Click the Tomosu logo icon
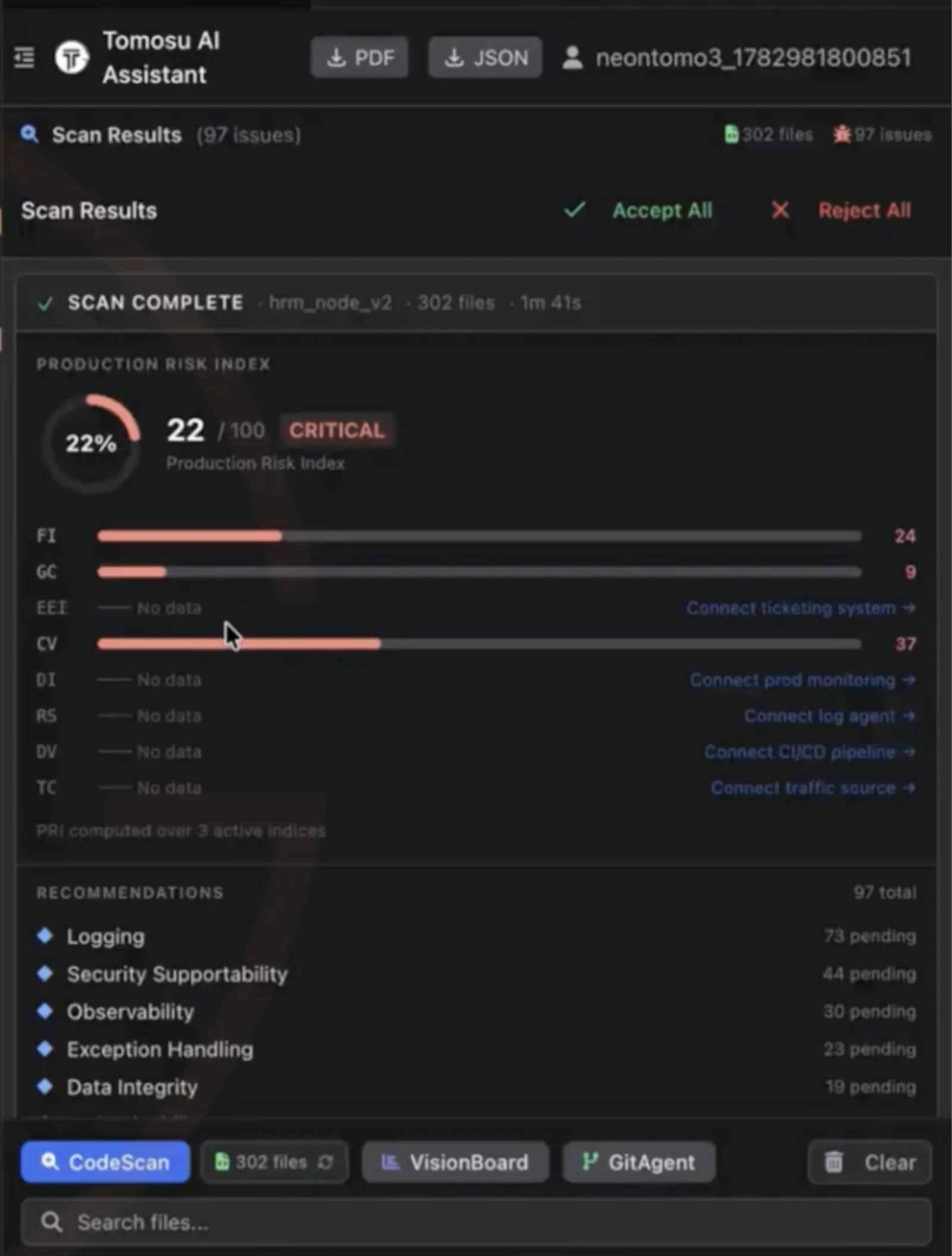952x1256 pixels. click(71, 58)
